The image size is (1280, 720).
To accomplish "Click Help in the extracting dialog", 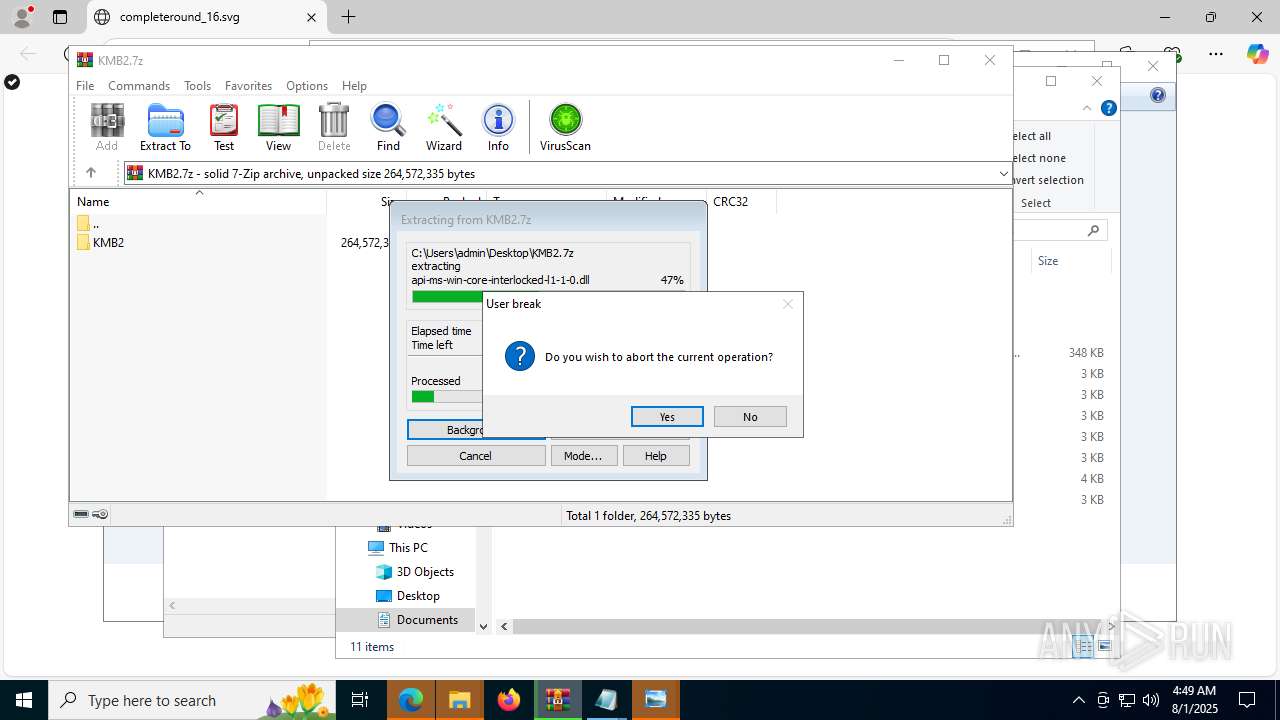I will point(656,456).
